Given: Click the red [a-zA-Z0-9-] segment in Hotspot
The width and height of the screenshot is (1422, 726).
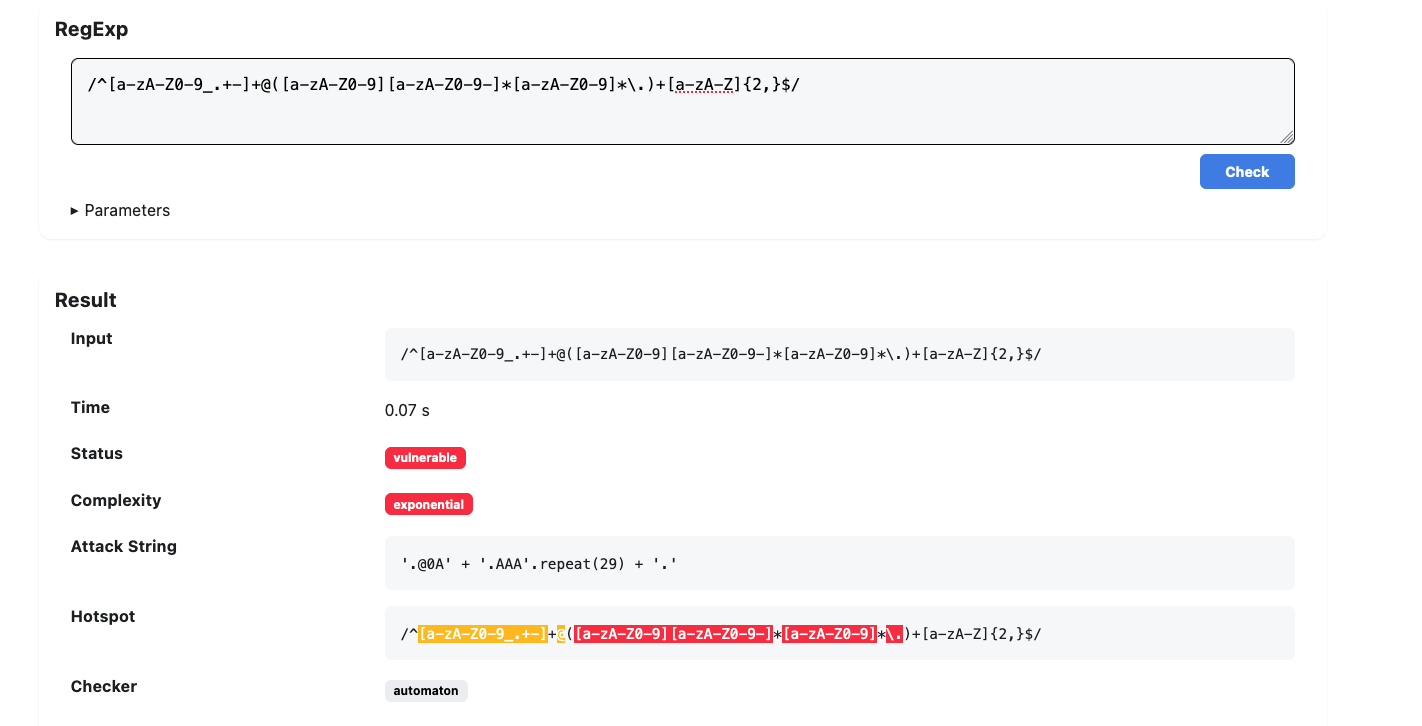Looking at the screenshot, I should [x=720, y=634].
